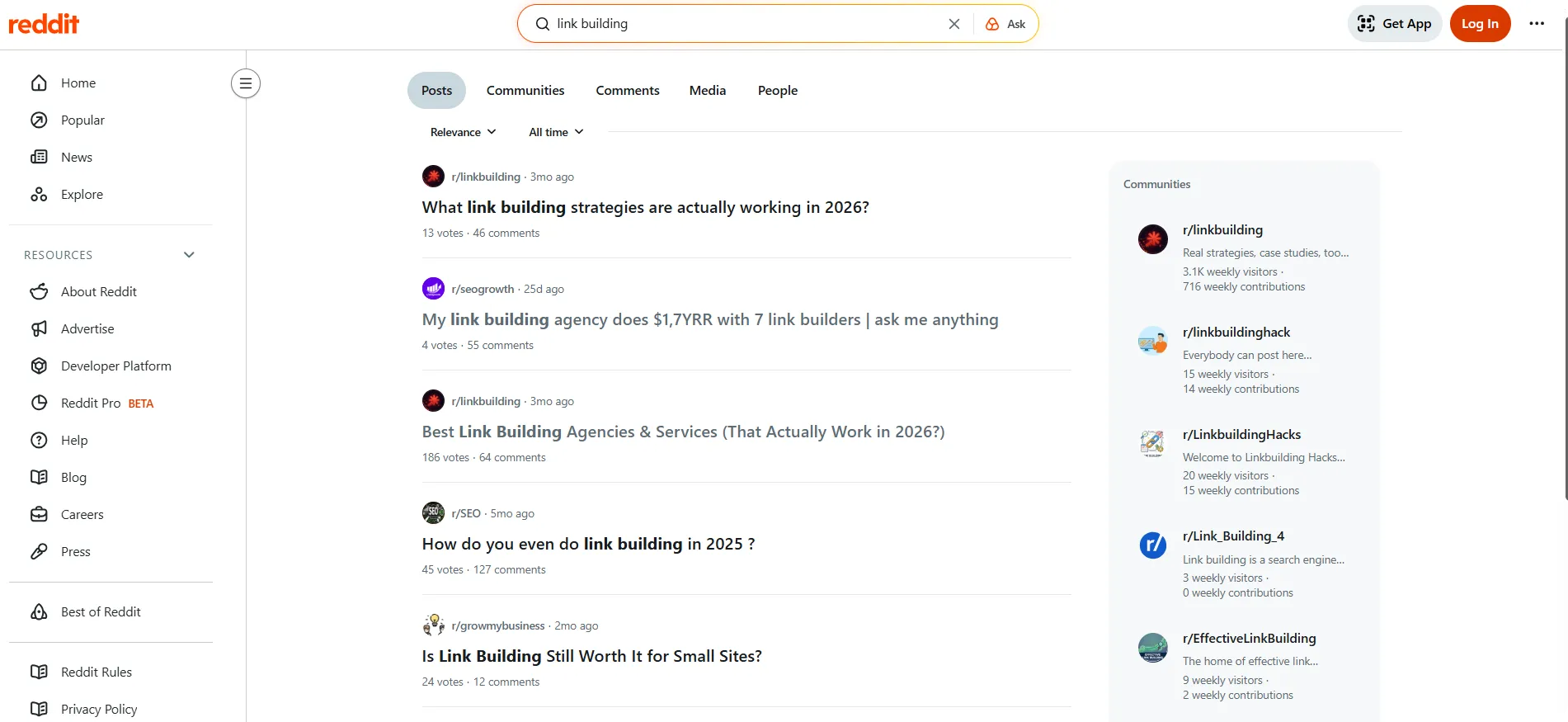Click inside the link building search field
The height and width of the screenshot is (722, 1568).
pos(746,24)
